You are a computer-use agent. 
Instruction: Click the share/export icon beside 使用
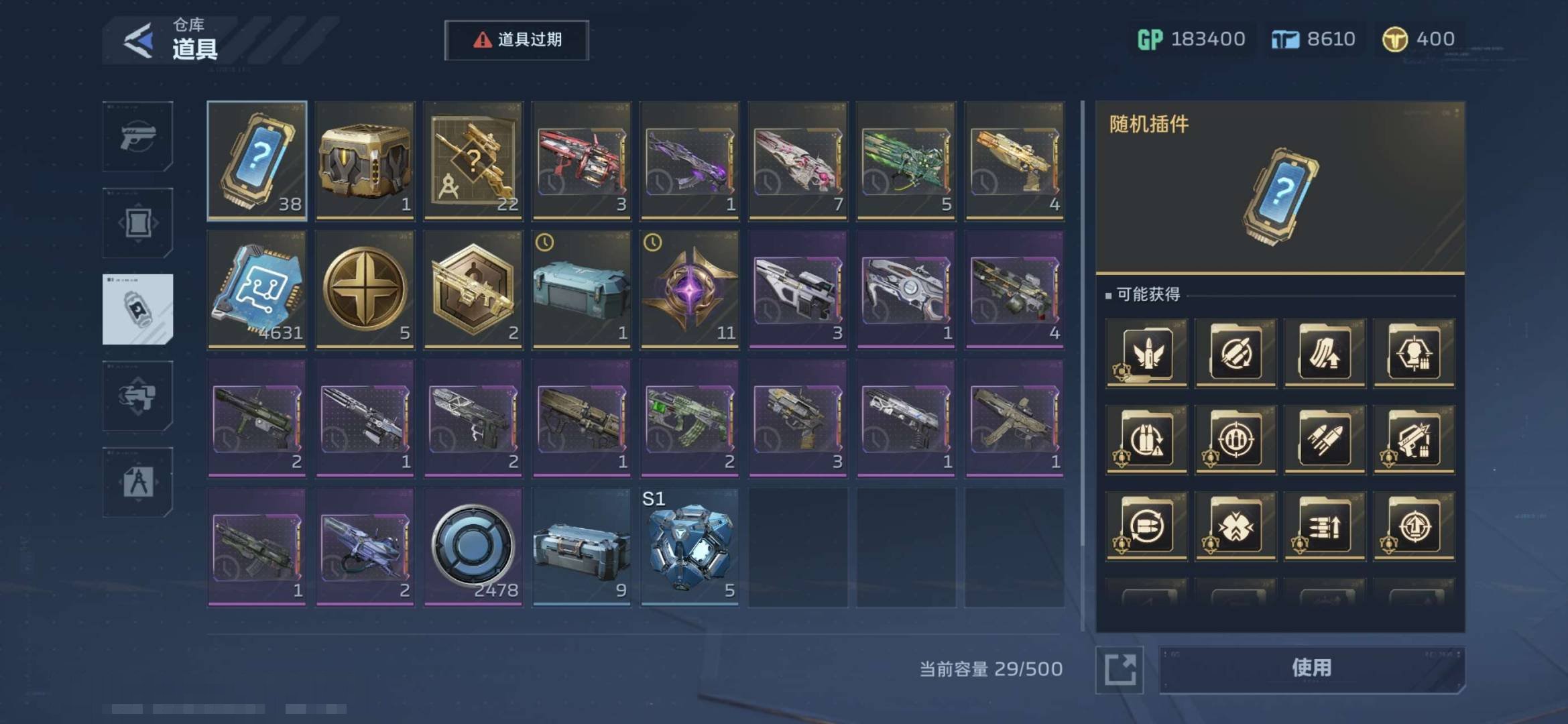click(1119, 669)
